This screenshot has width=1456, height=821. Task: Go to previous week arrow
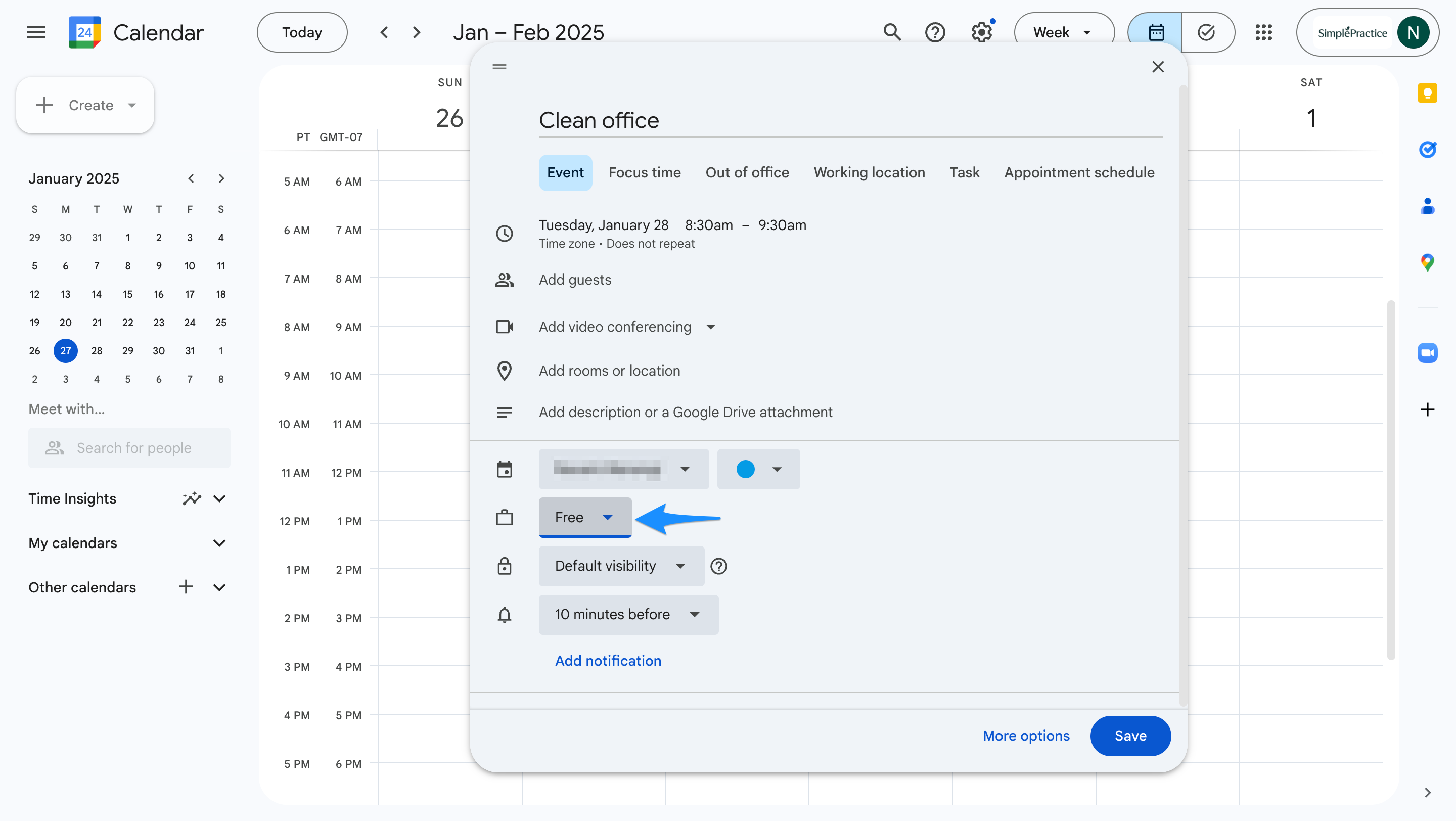click(x=384, y=32)
